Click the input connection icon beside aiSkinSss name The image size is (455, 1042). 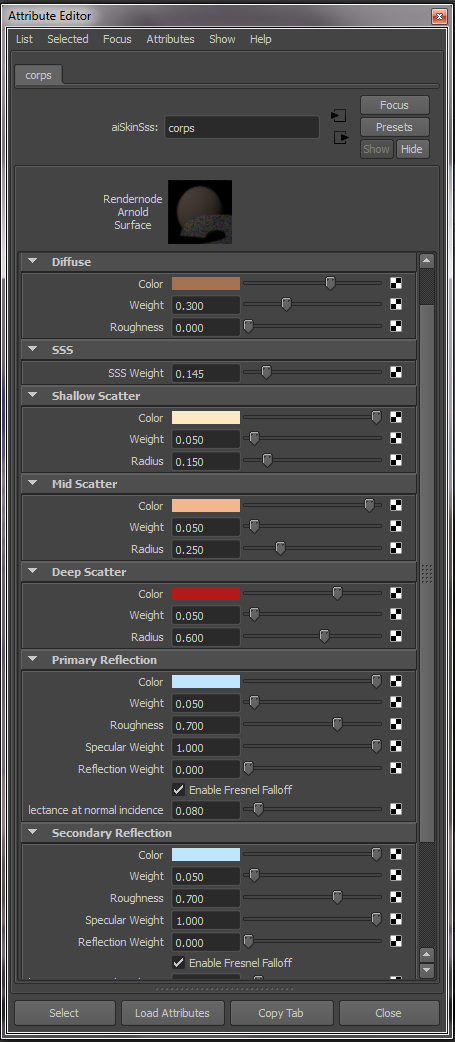tap(339, 116)
